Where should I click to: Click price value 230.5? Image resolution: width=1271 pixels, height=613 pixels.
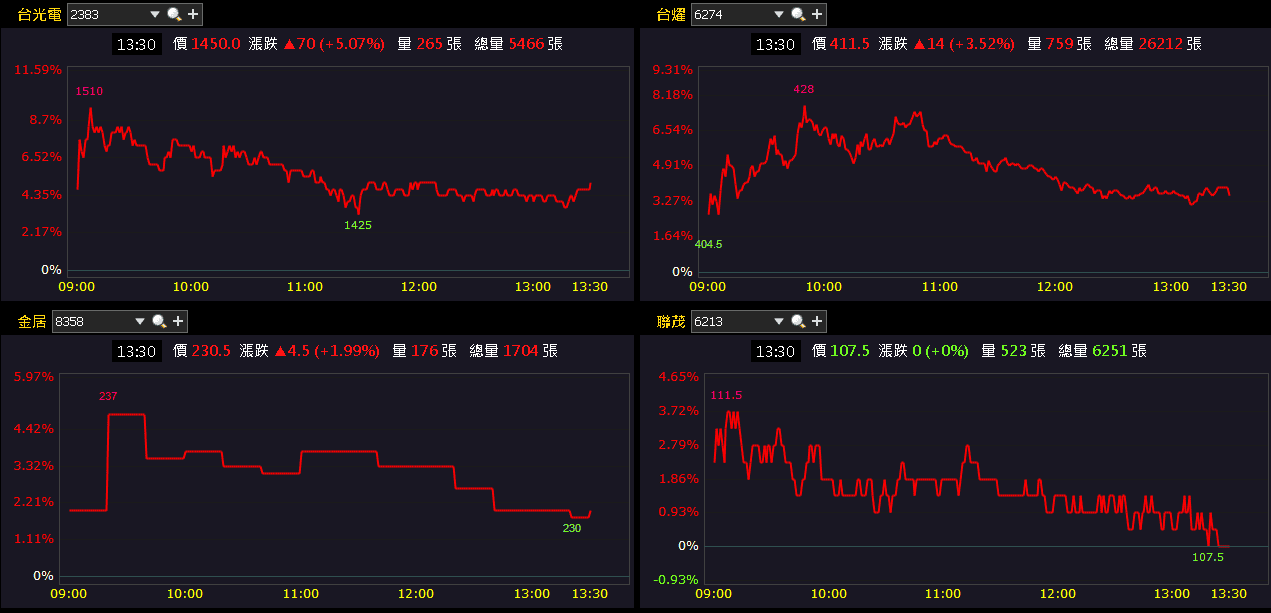211,351
